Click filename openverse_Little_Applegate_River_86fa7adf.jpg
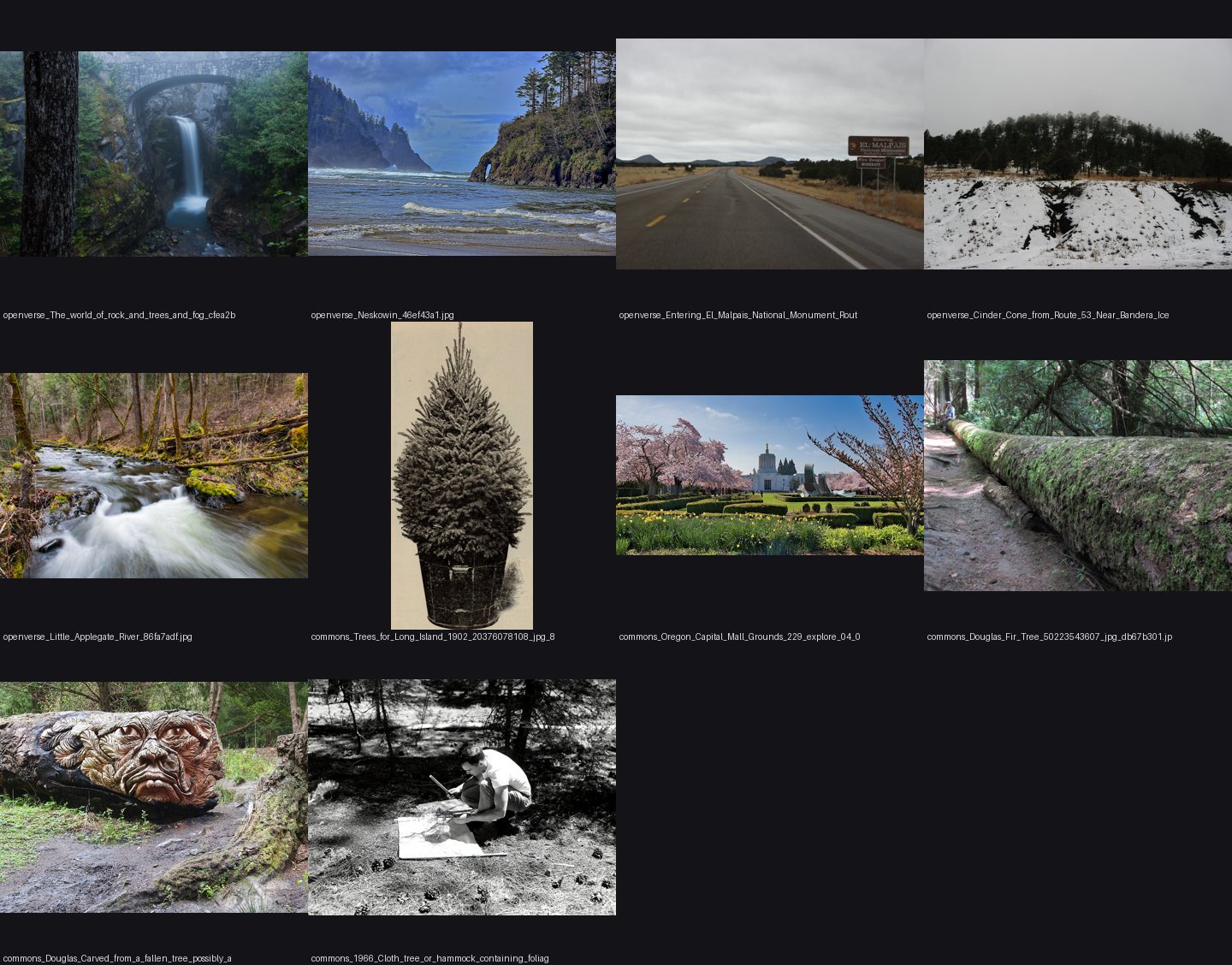 pyautogui.click(x=98, y=636)
